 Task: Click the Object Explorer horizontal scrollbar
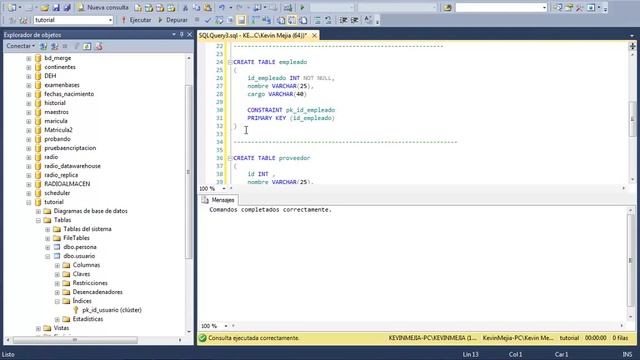click(75, 340)
